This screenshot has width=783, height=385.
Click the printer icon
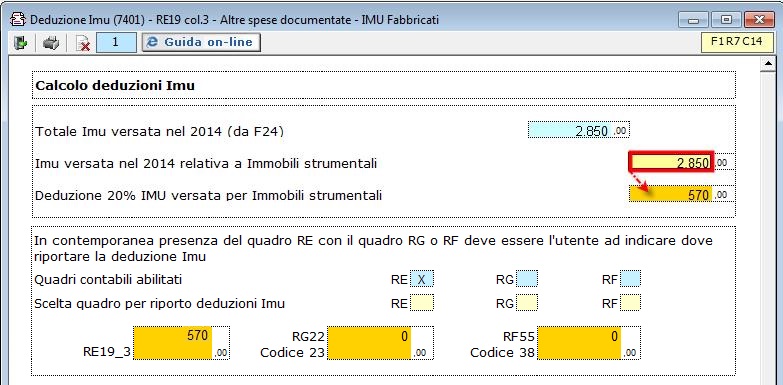coord(50,43)
